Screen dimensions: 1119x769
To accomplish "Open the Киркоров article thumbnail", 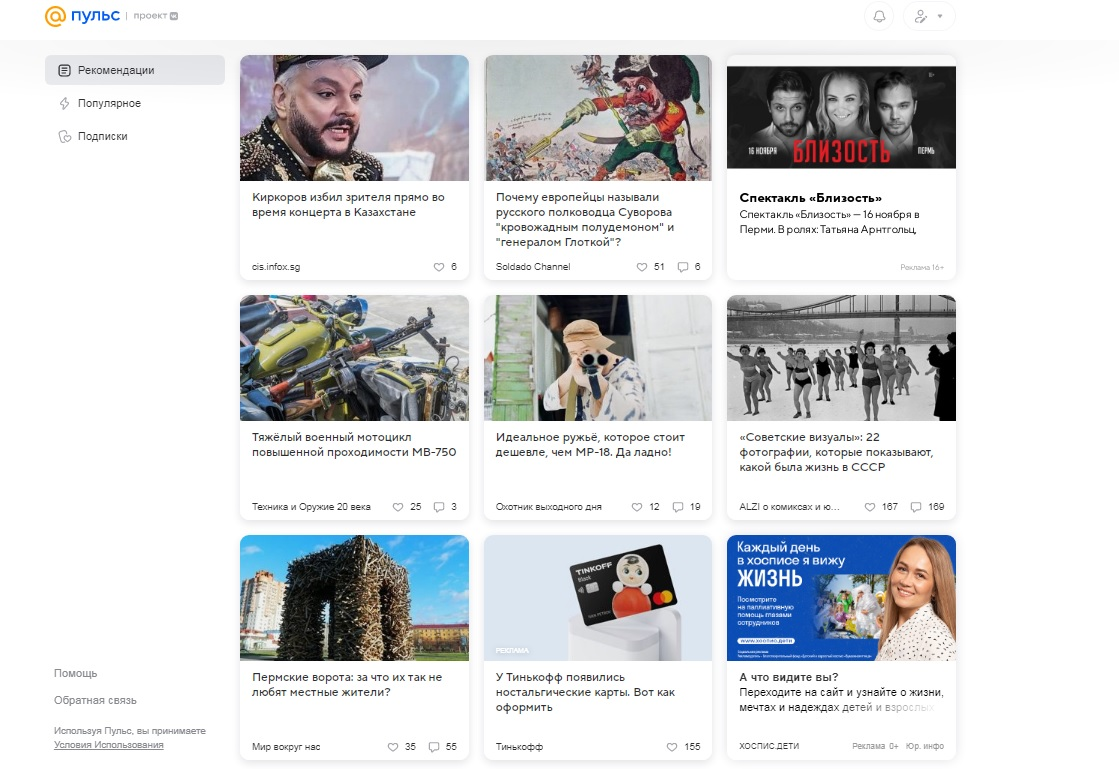I will coord(354,118).
